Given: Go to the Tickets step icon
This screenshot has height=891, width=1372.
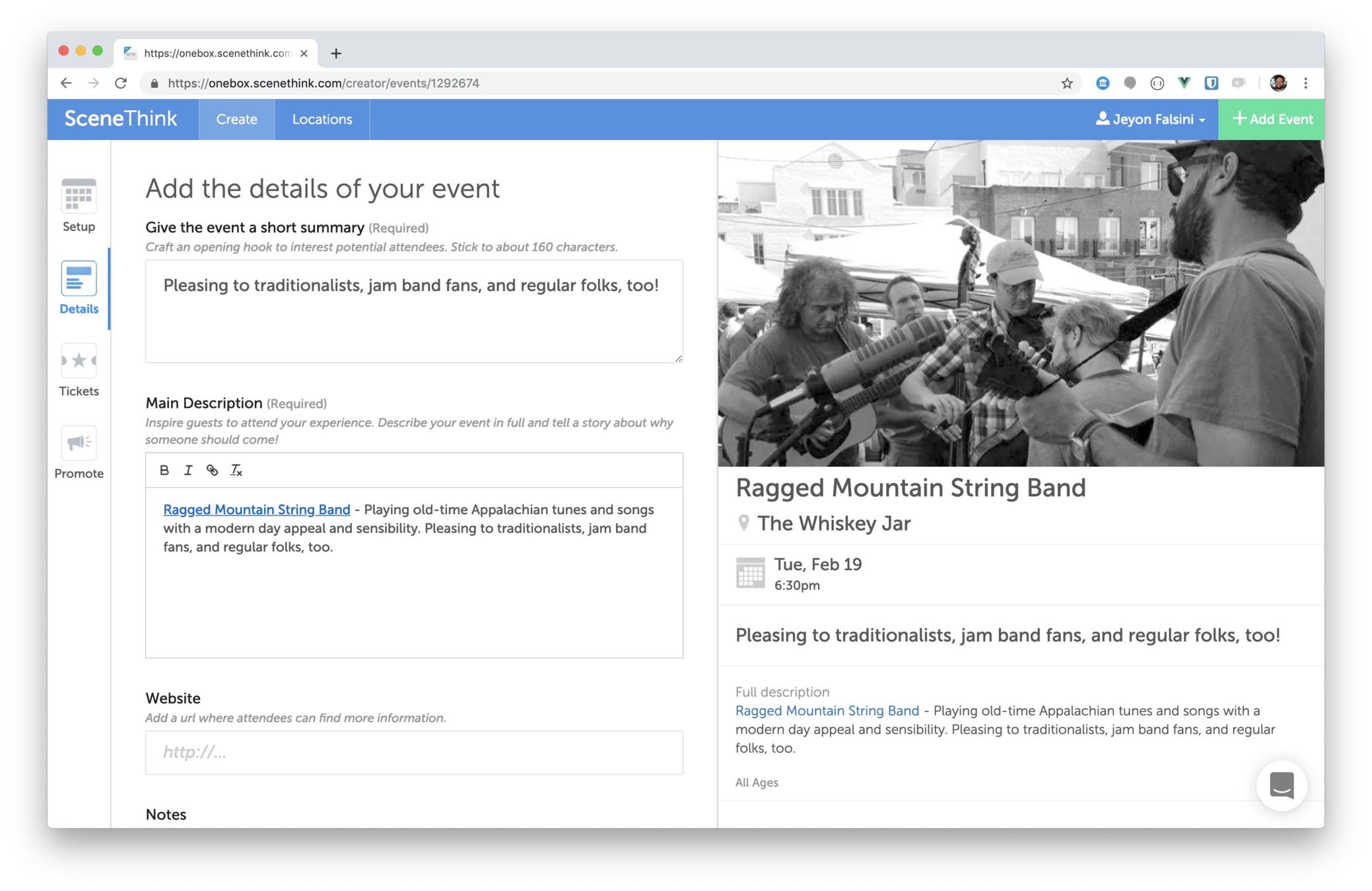Looking at the screenshot, I should tap(79, 361).
